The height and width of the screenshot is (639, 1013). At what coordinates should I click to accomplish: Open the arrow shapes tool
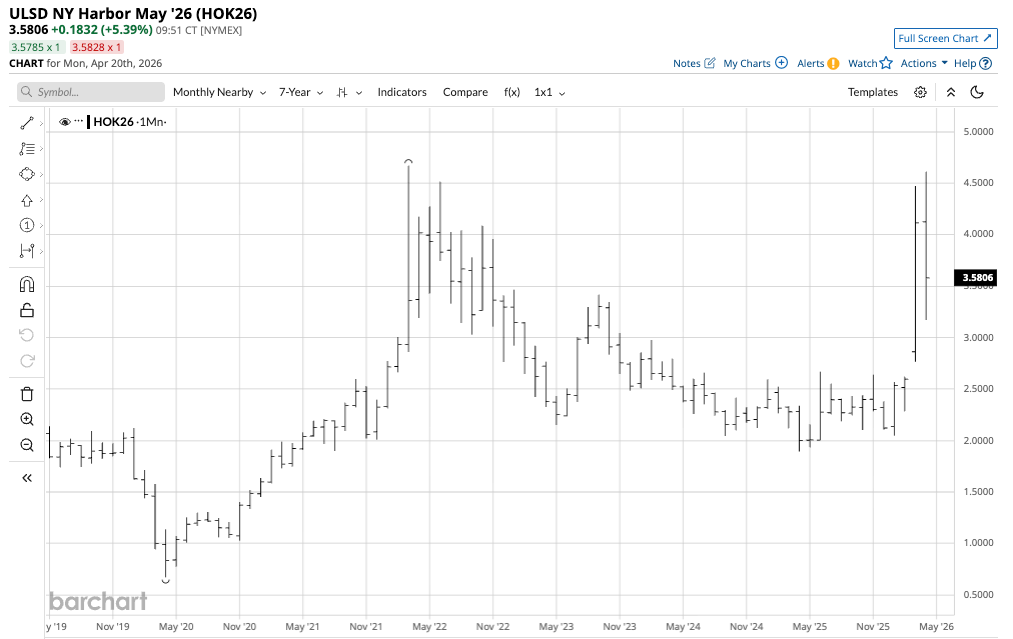tap(27, 200)
